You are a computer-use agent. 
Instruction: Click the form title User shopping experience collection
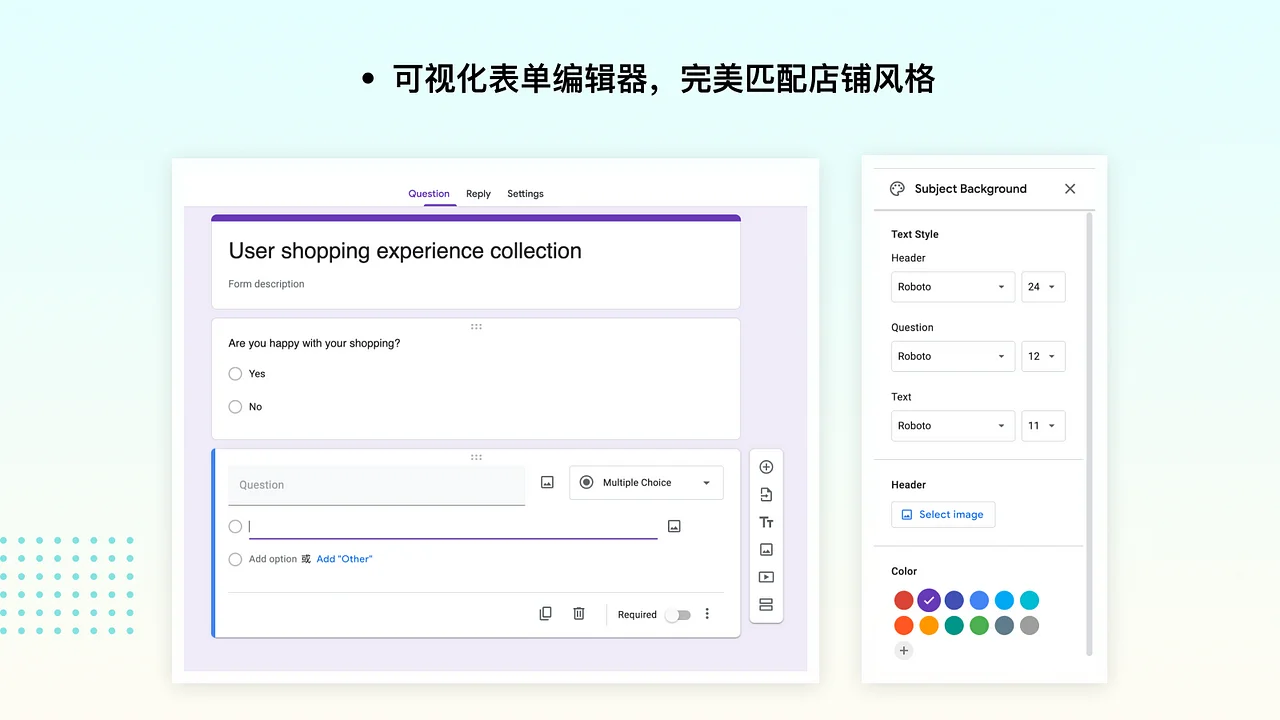[x=405, y=251]
